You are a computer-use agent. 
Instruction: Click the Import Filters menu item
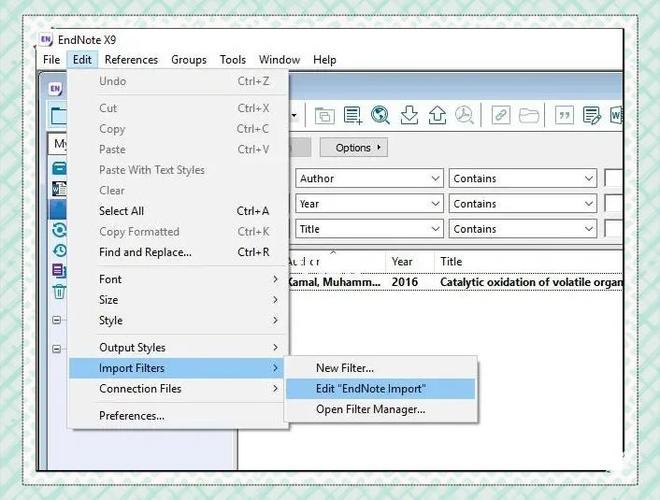pyautogui.click(x=178, y=368)
